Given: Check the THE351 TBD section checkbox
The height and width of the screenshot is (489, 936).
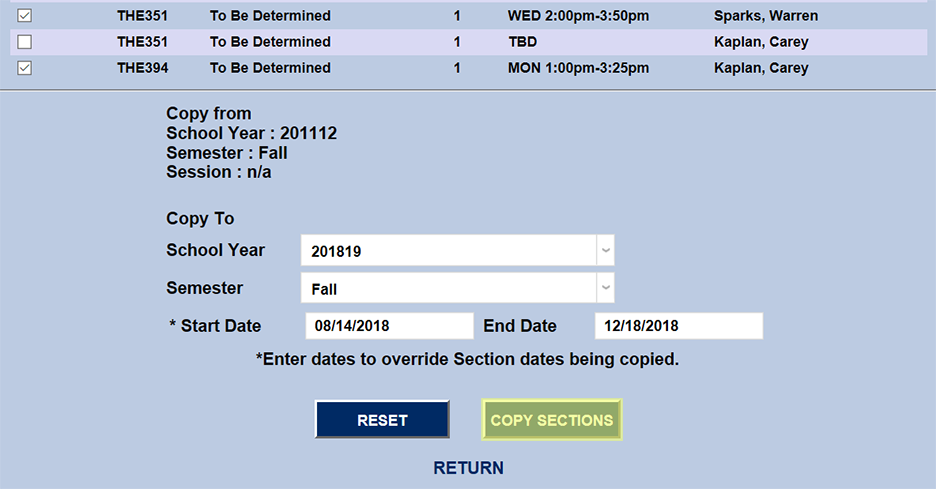Looking at the screenshot, I should tap(25, 42).
